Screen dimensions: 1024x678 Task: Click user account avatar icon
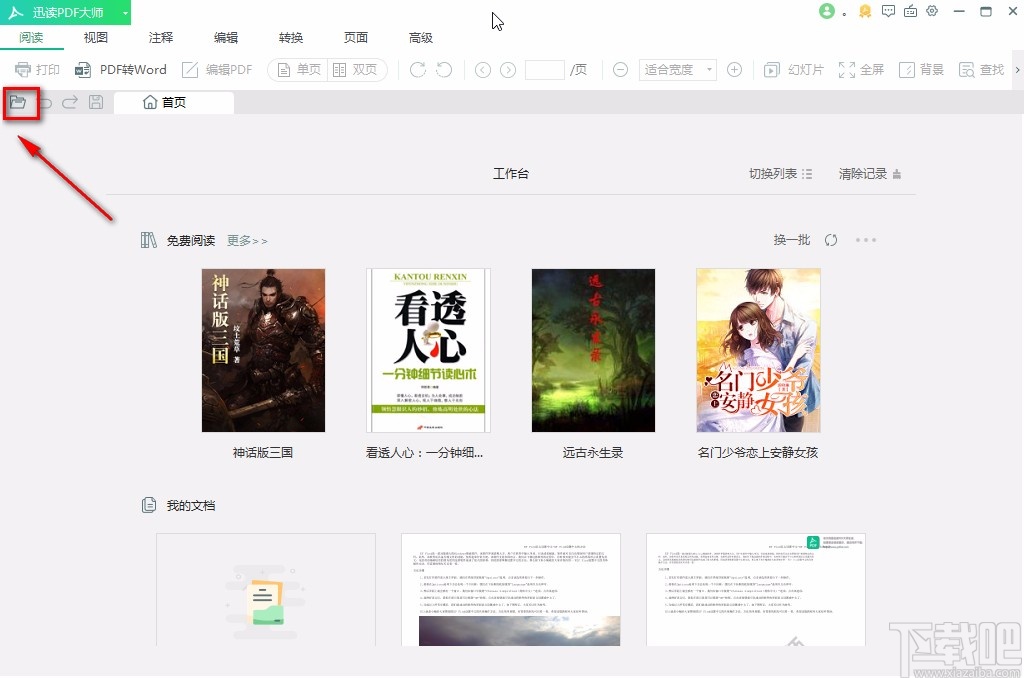827,11
